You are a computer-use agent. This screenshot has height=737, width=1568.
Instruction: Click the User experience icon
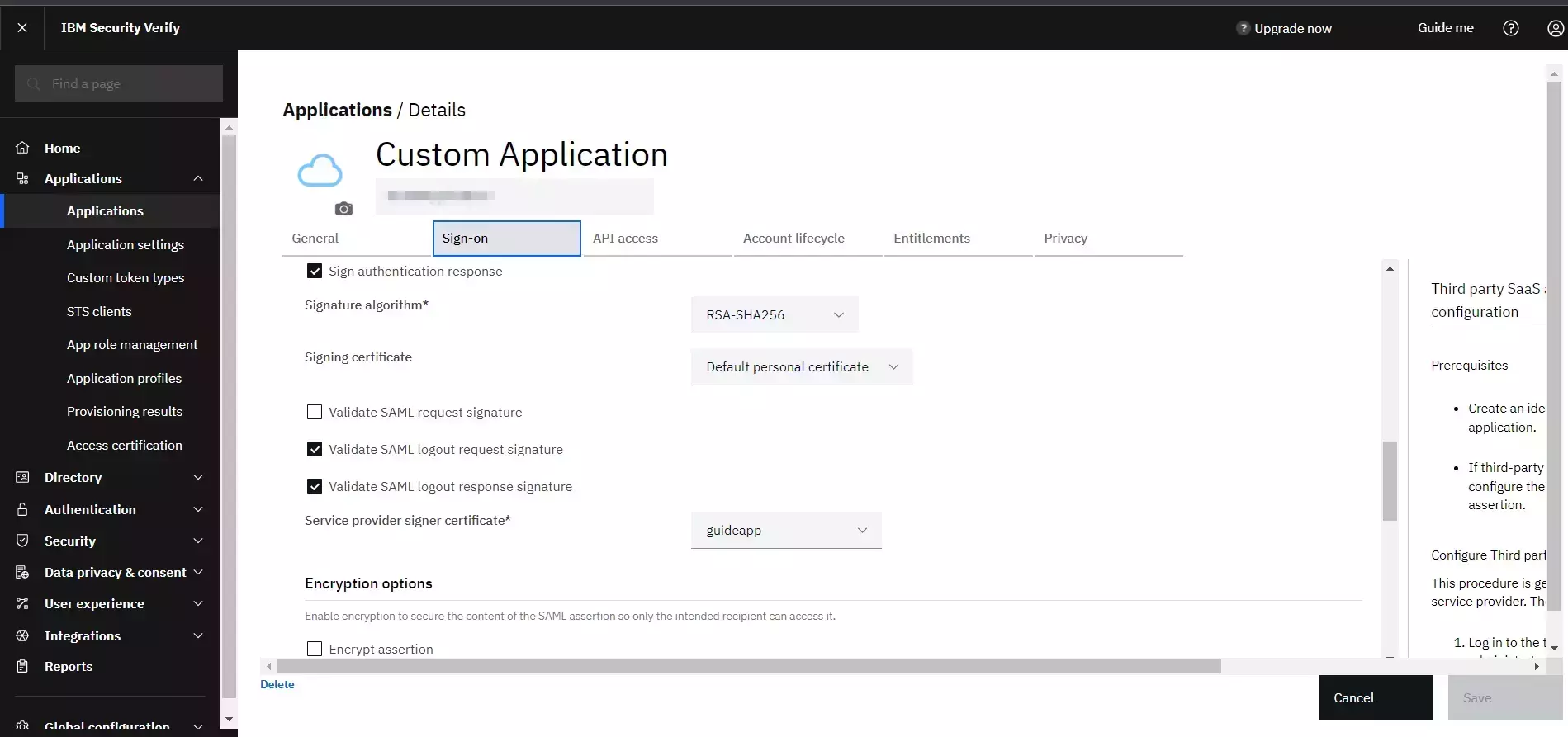[22, 603]
